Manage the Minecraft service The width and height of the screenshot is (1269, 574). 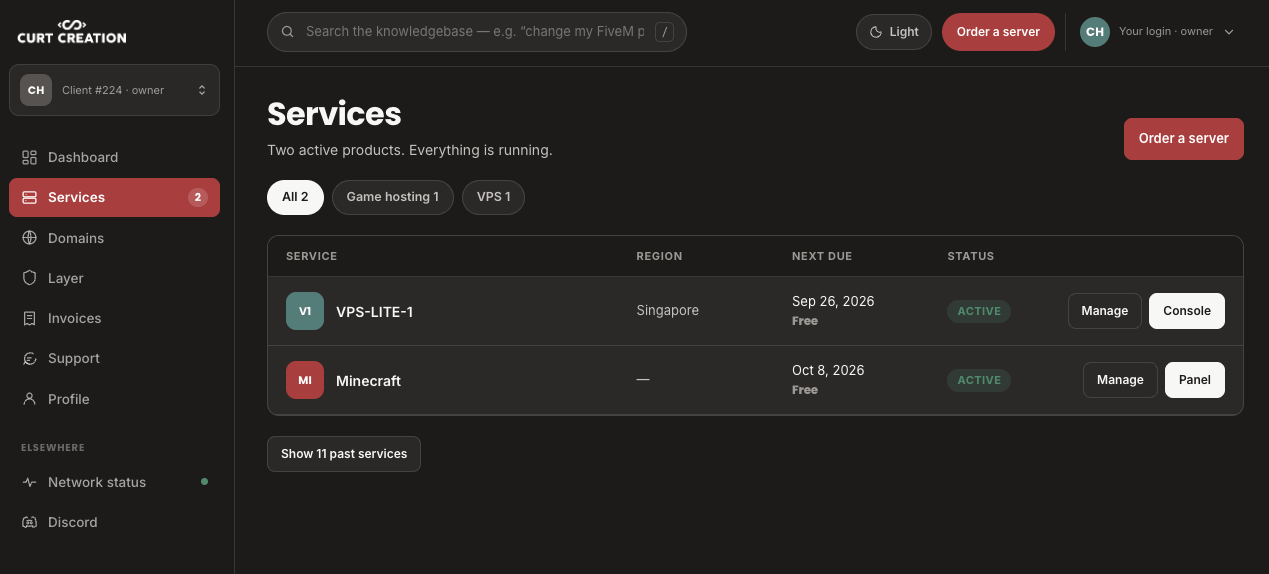pyautogui.click(x=1120, y=380)
